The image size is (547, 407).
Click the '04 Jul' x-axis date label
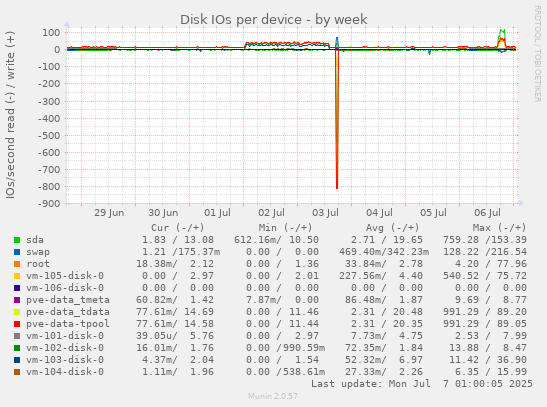pyautogui.click(x=380, y=213)
